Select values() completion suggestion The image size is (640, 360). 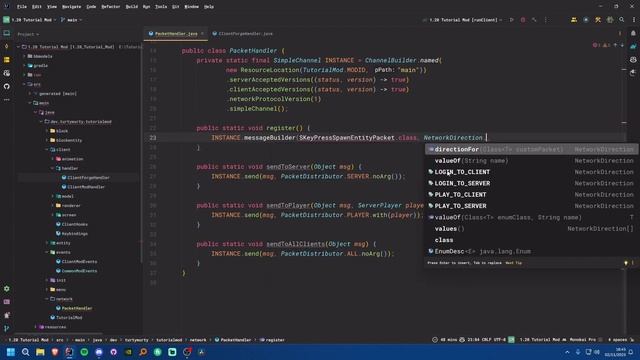click(531, 229)
